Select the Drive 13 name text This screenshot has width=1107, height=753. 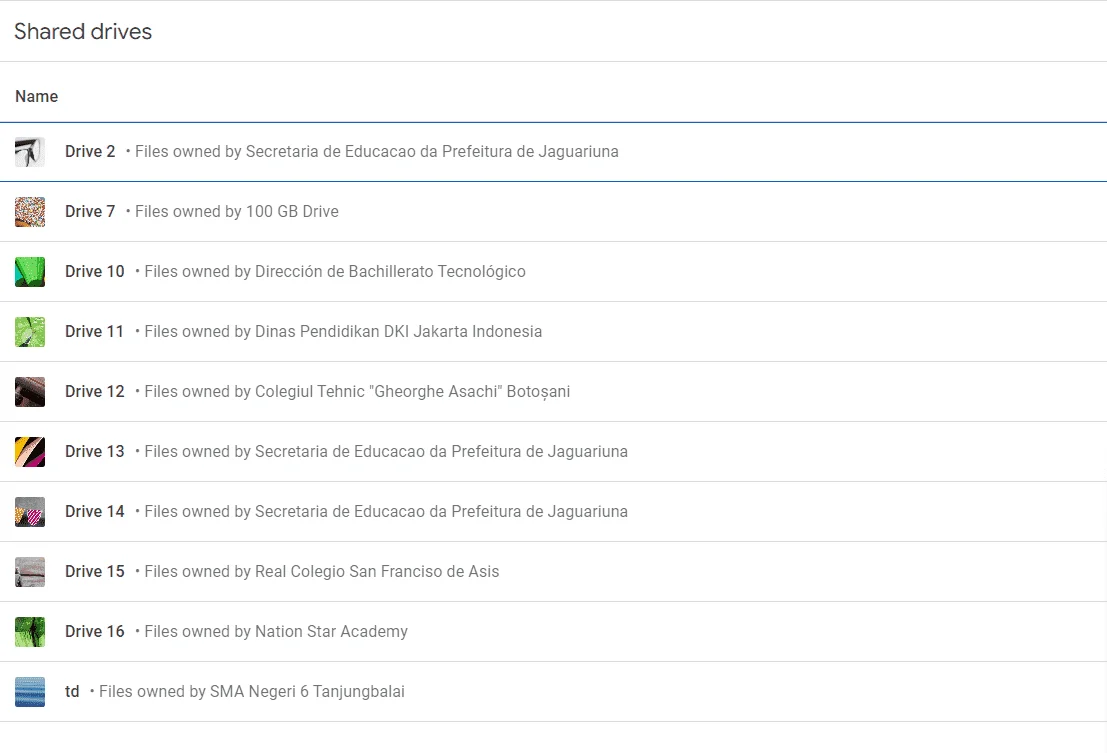[x=95, y=452]
